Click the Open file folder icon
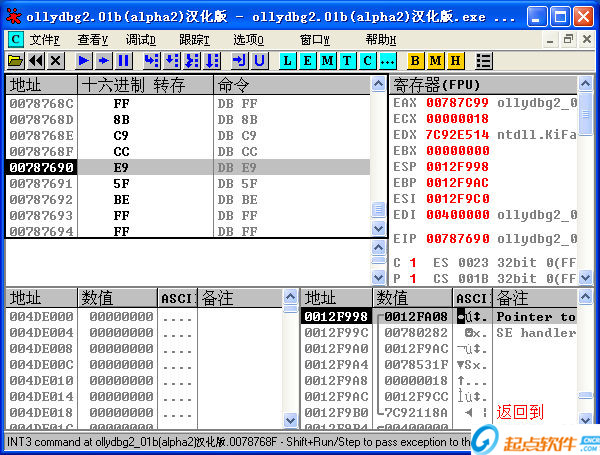600x455 pixels. tap(16, 60)
